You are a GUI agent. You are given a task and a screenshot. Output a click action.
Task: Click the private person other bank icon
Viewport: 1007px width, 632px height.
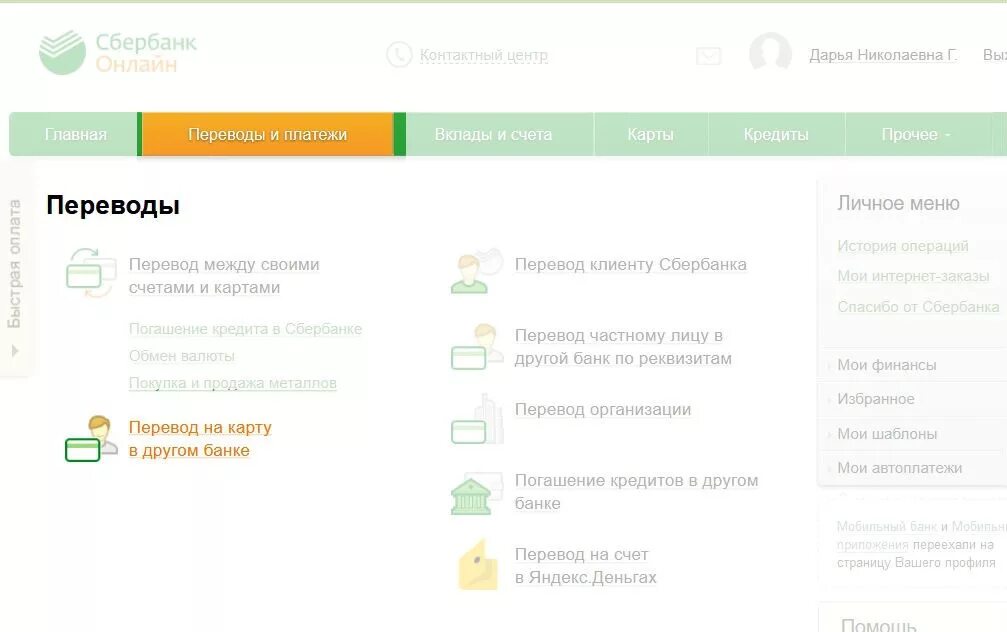click(x=476, y=347)
